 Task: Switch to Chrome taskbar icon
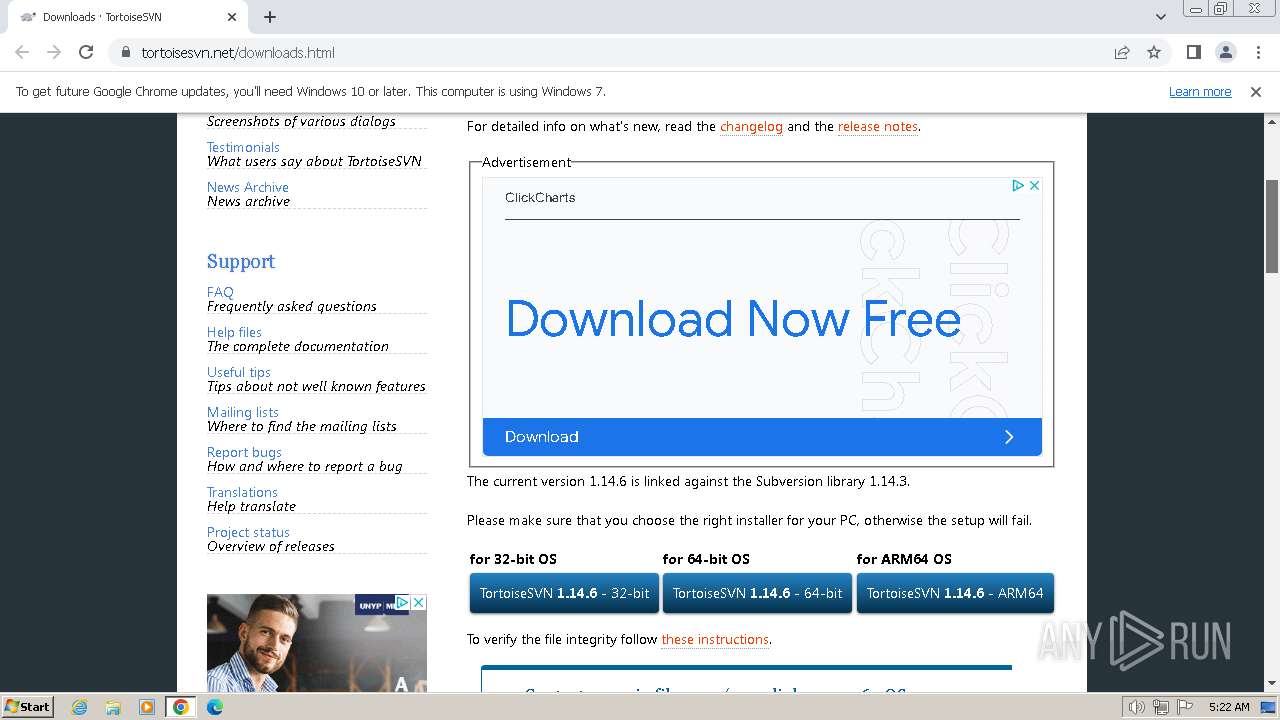tap(181, 707)
